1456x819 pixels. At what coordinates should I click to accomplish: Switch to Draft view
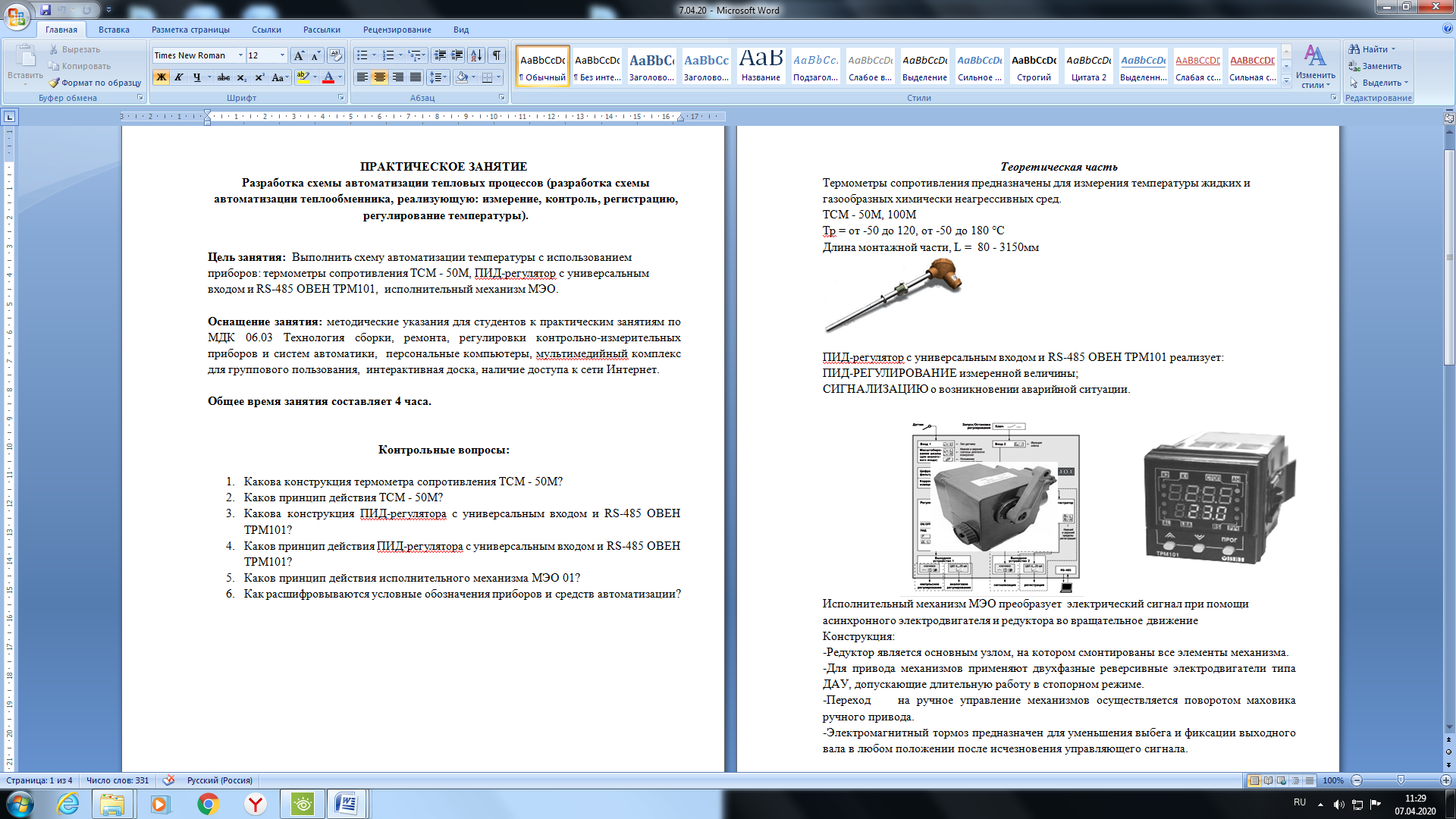(1309, 780)
